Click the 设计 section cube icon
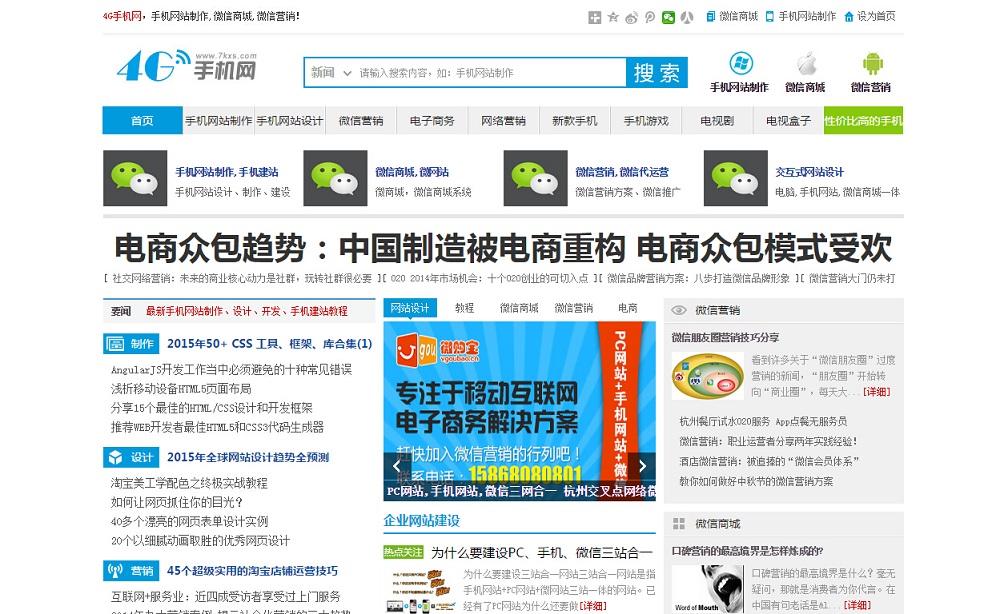 (x=115, y=457)
